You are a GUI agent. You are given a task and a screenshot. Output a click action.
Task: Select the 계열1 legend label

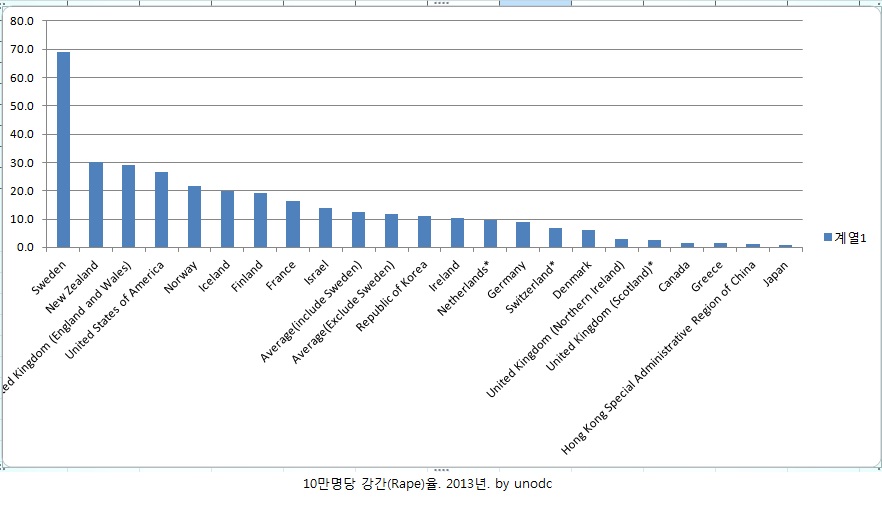pyautogui.click(x=849, y=237)
